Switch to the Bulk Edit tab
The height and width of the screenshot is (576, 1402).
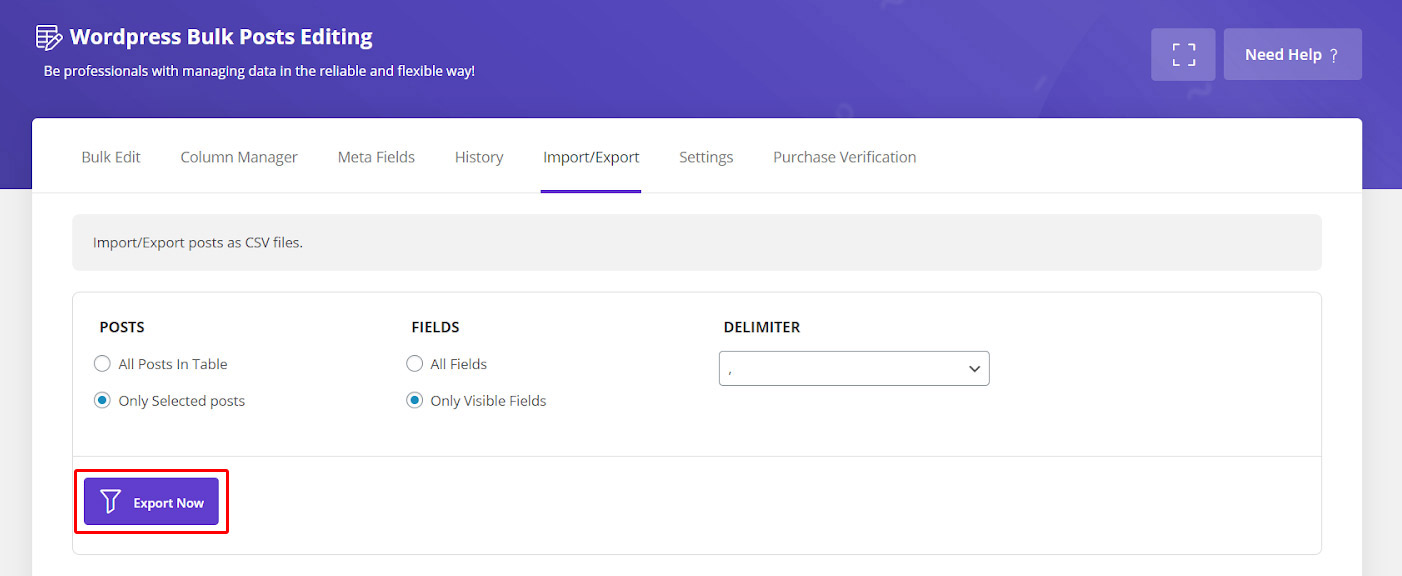[111, 157]
